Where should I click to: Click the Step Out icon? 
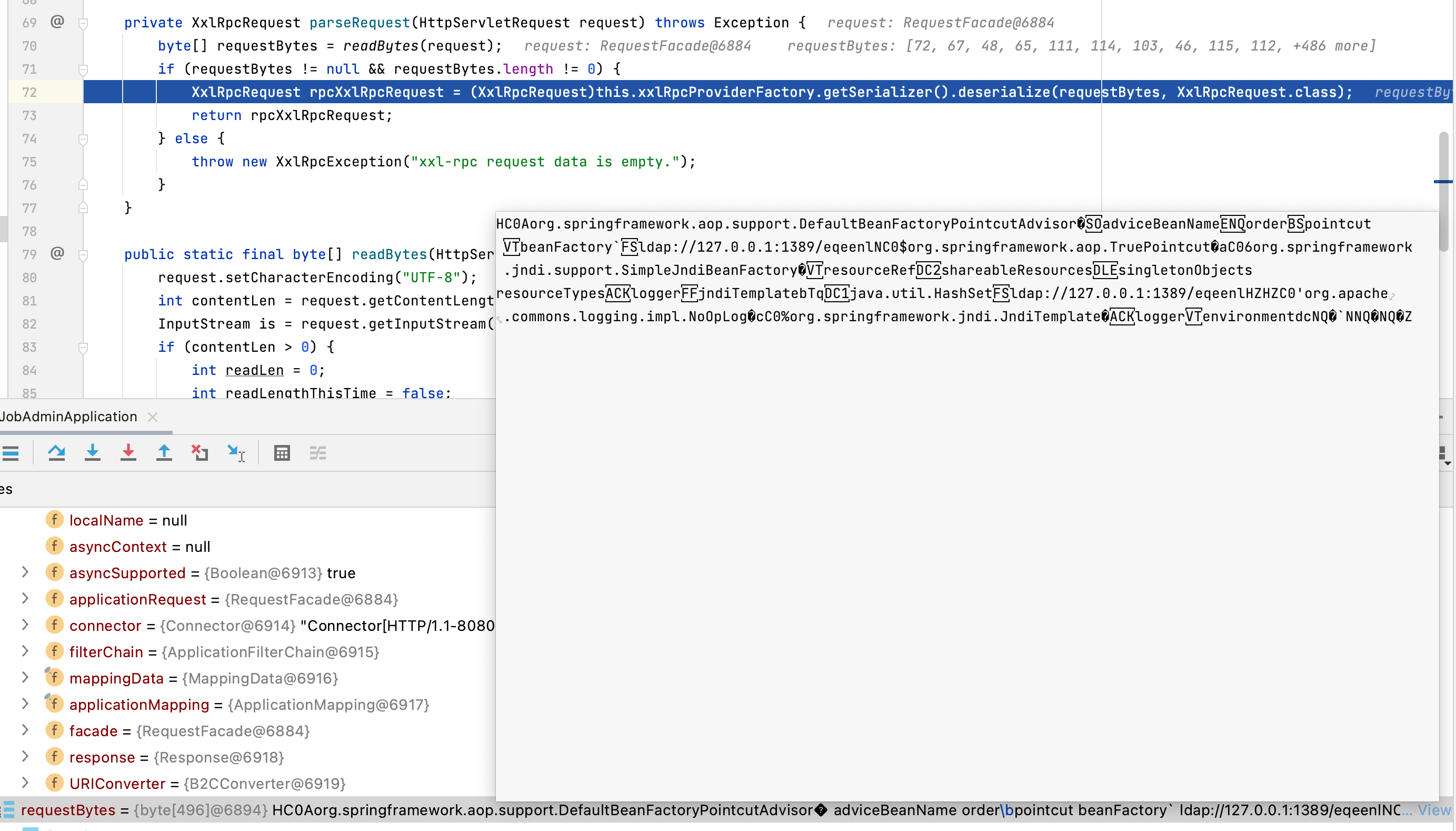tap(164, 453)
